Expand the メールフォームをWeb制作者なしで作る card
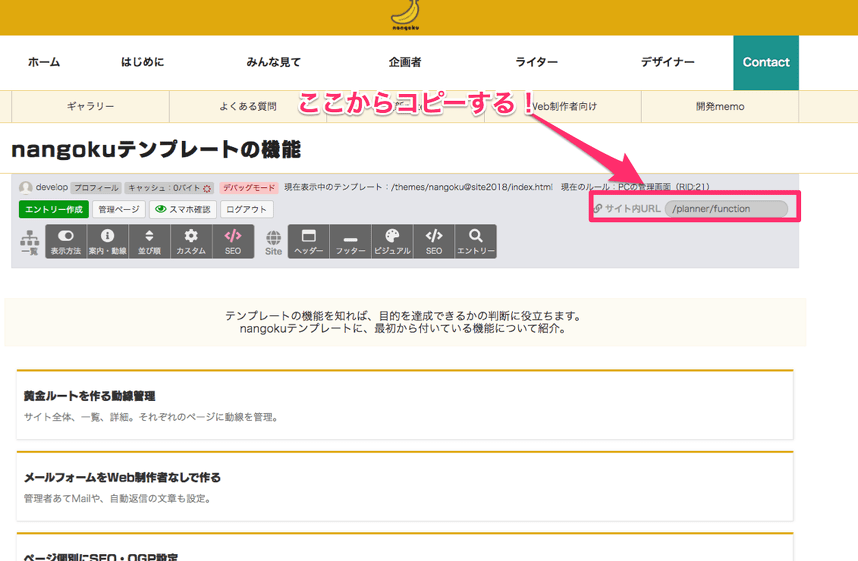 coord(404,486)
